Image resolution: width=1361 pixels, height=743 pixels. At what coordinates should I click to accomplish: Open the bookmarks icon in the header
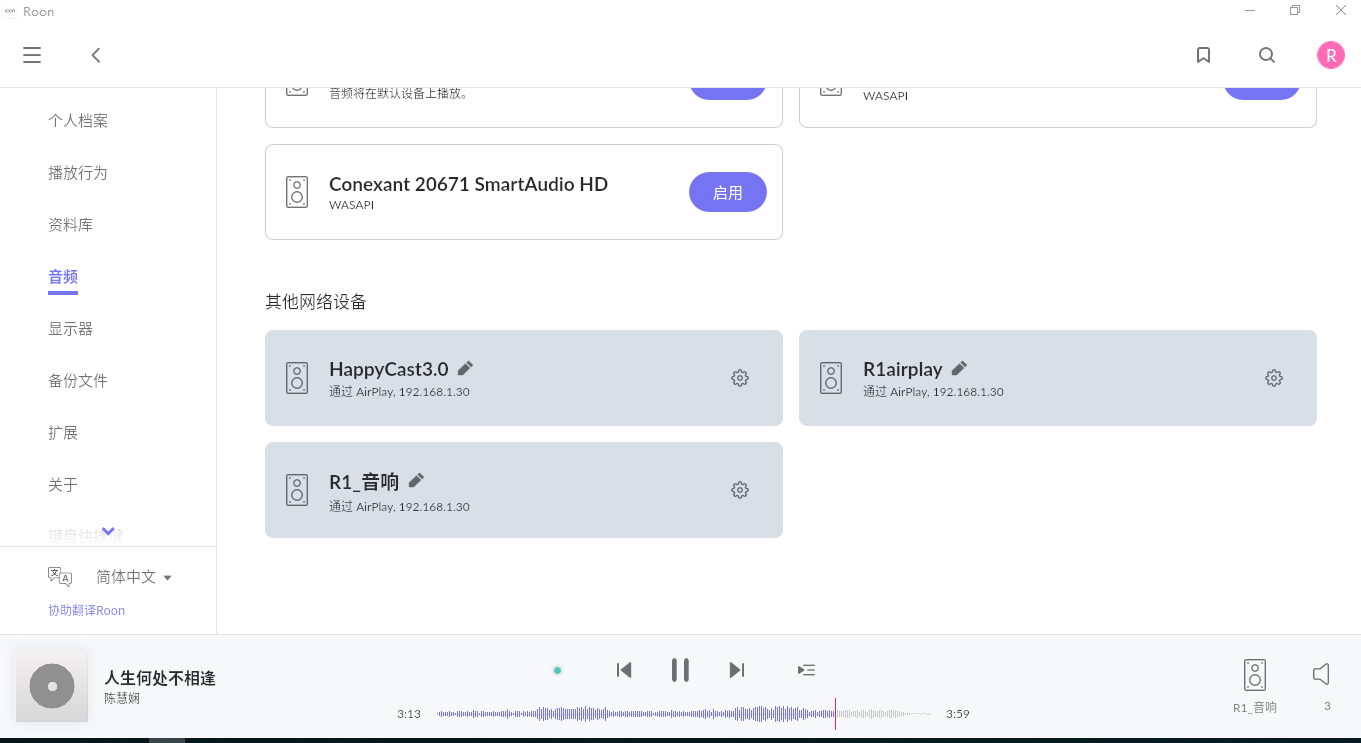pos(1204,55)
